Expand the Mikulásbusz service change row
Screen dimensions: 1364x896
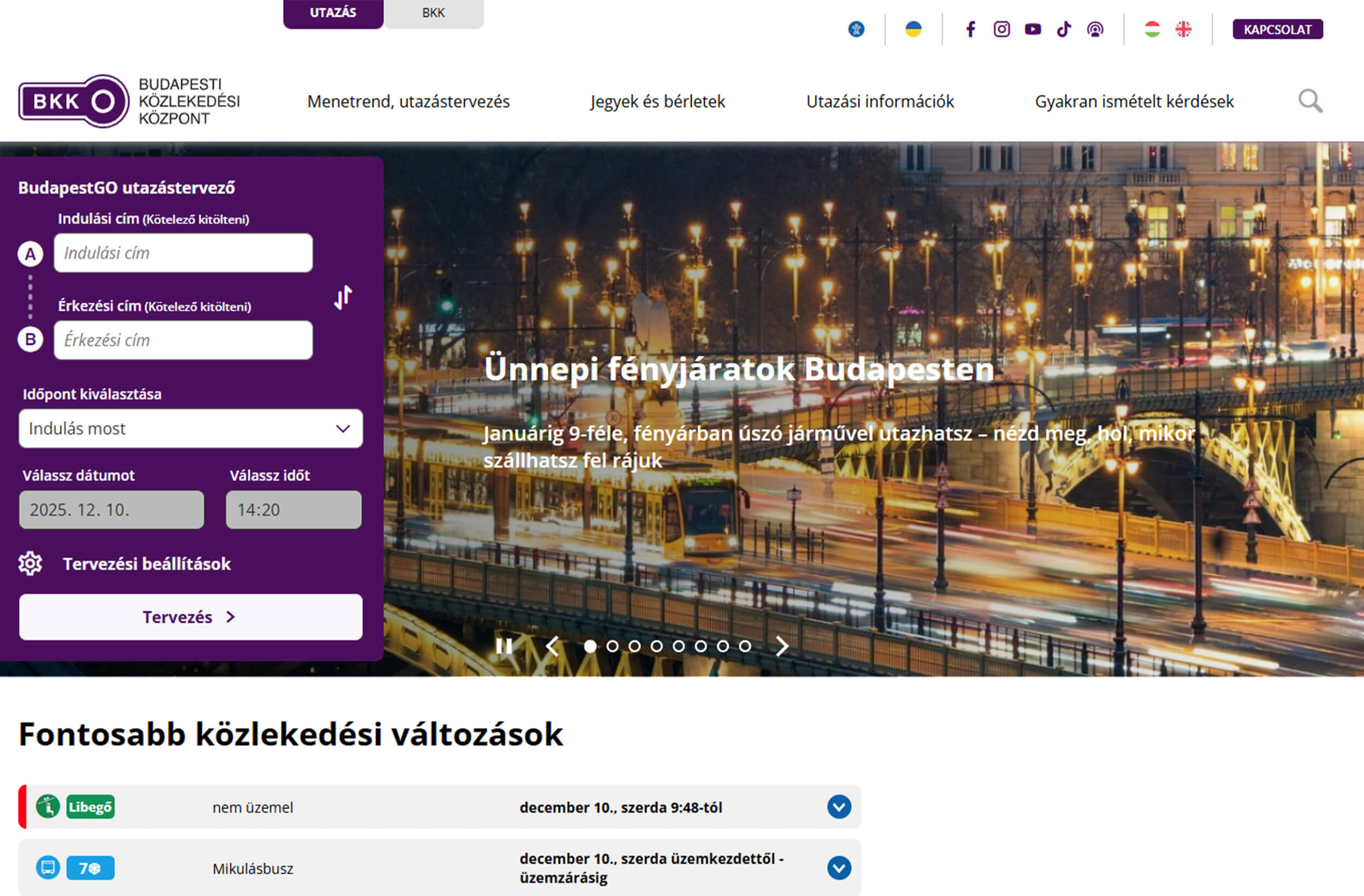pyautogui.click(x=839, y=867)
